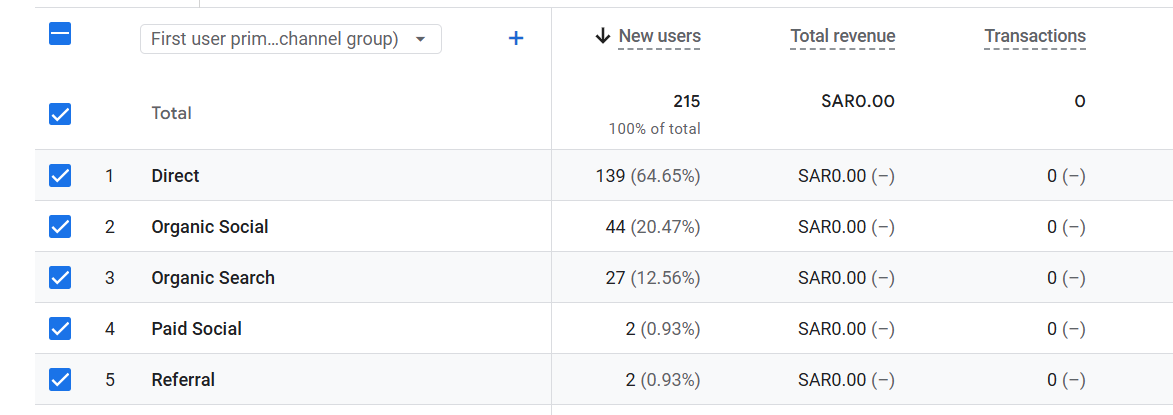Untick the Organic Search row checkbox
The image size is (1173, 415).
pos(60,278)
